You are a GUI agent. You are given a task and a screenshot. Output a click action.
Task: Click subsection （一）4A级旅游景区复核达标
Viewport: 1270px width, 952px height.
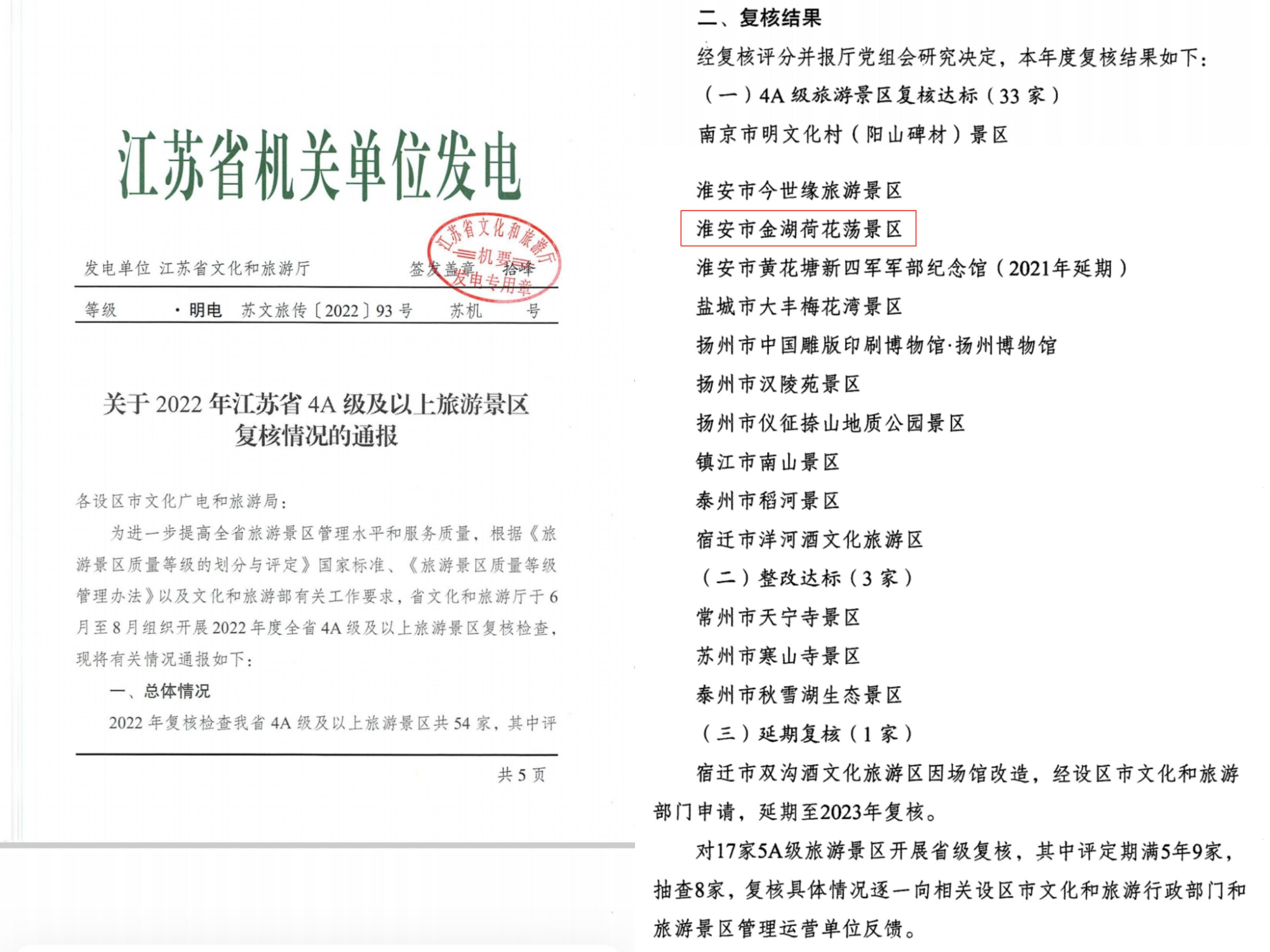(880, 95)
